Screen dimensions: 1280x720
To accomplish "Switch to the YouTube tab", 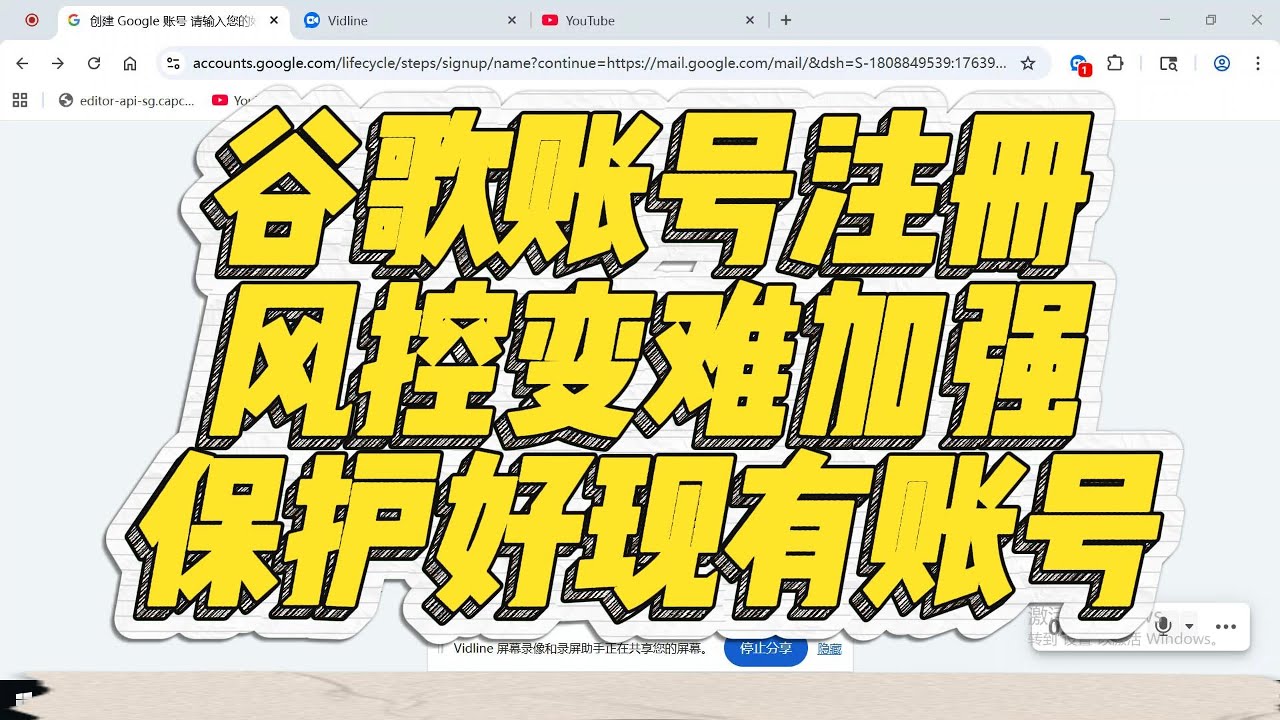I will 648,20.
